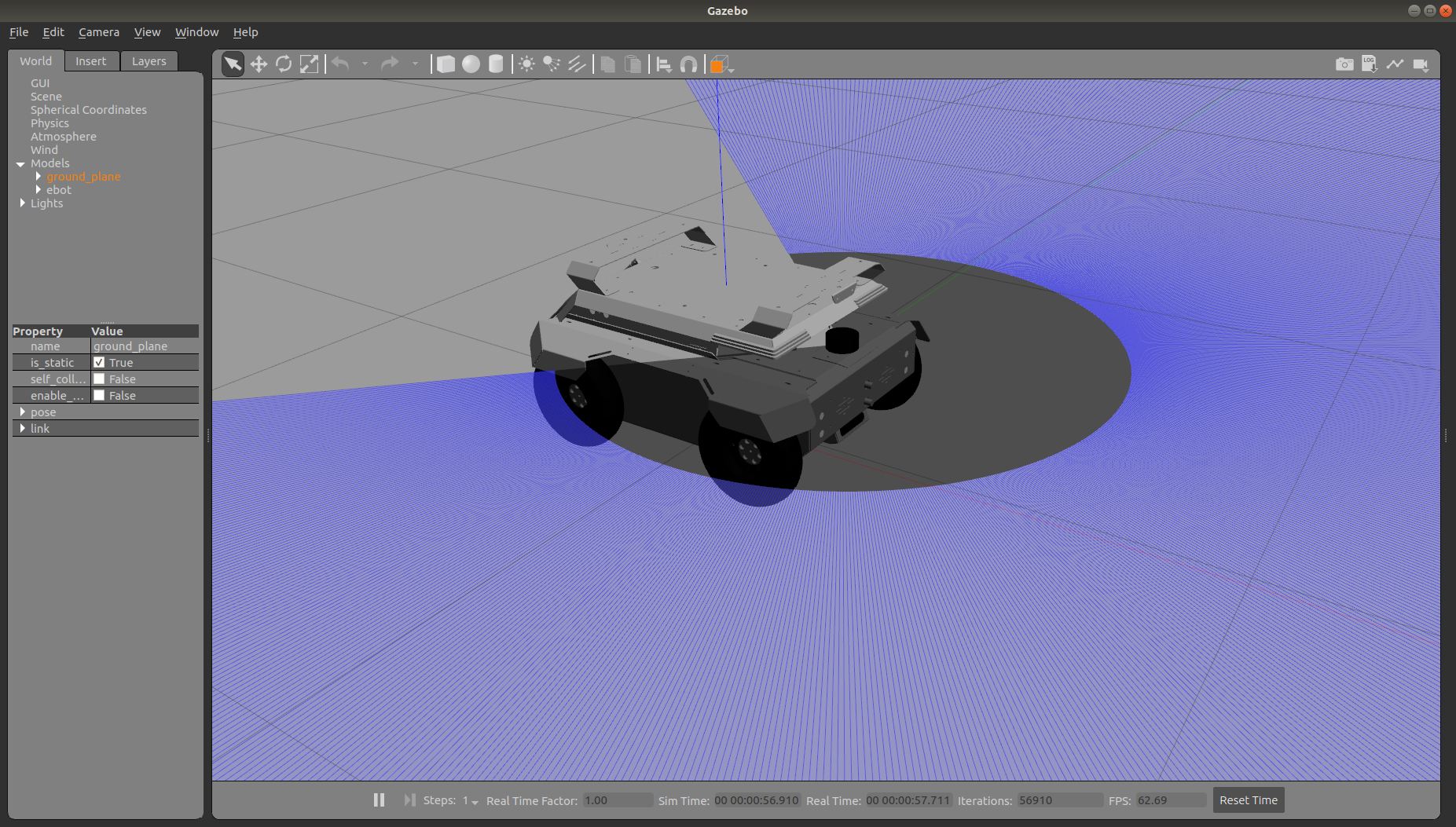1456x827 pixels.
Task: Select Physics in the World tree
Action: coord(50,123)
